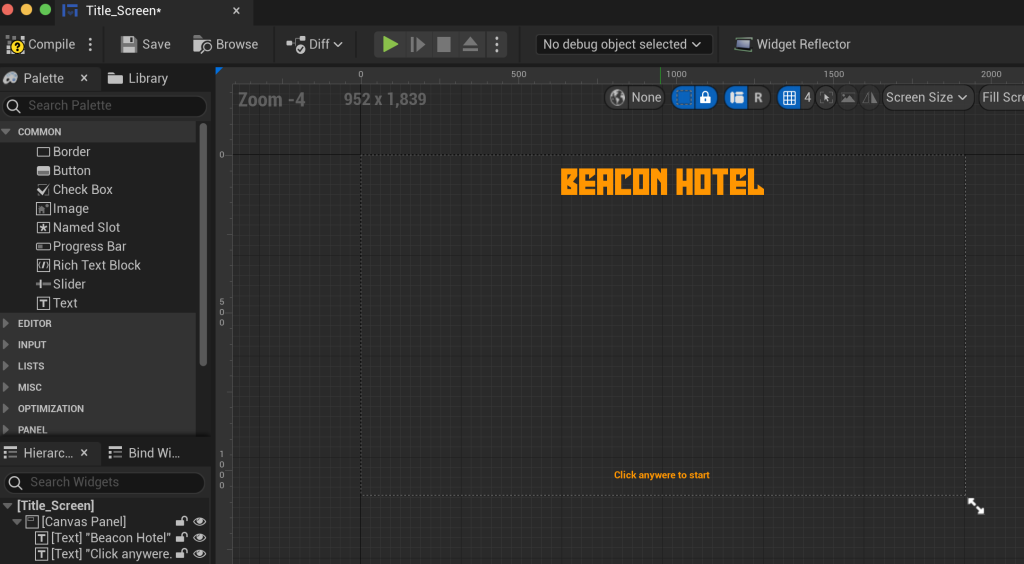The width and height of the screenshot is (1024, 564).
Task: Select the Slider widget in the palette
Action: 69,284
